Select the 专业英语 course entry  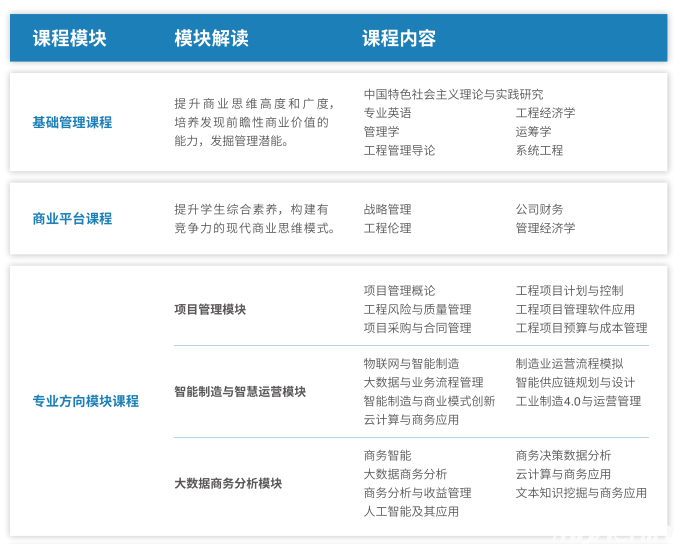(x=387, y=113)
